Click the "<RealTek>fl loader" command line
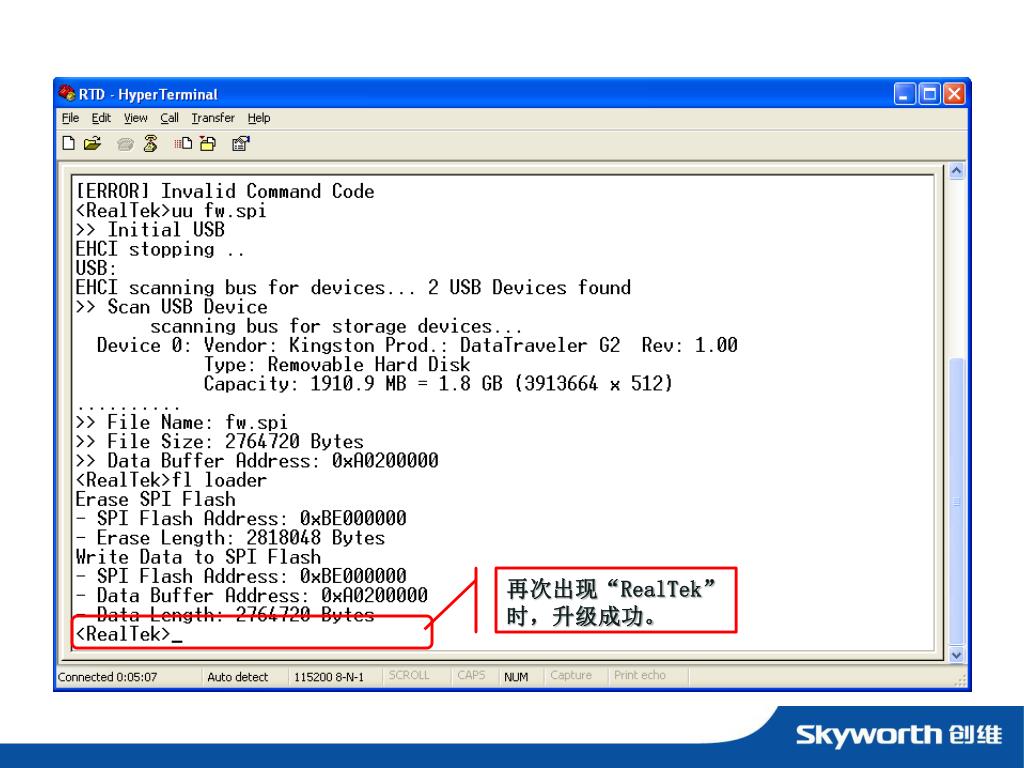This screenshot has height=768, width=1024. [x=171, y=480]
